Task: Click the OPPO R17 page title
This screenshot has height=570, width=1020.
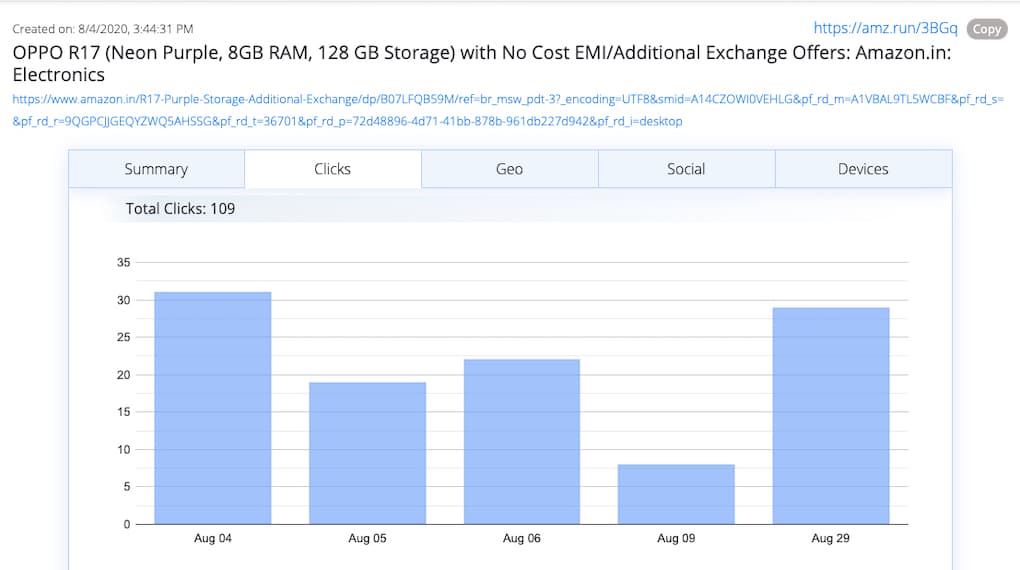Action: [480, 63]
